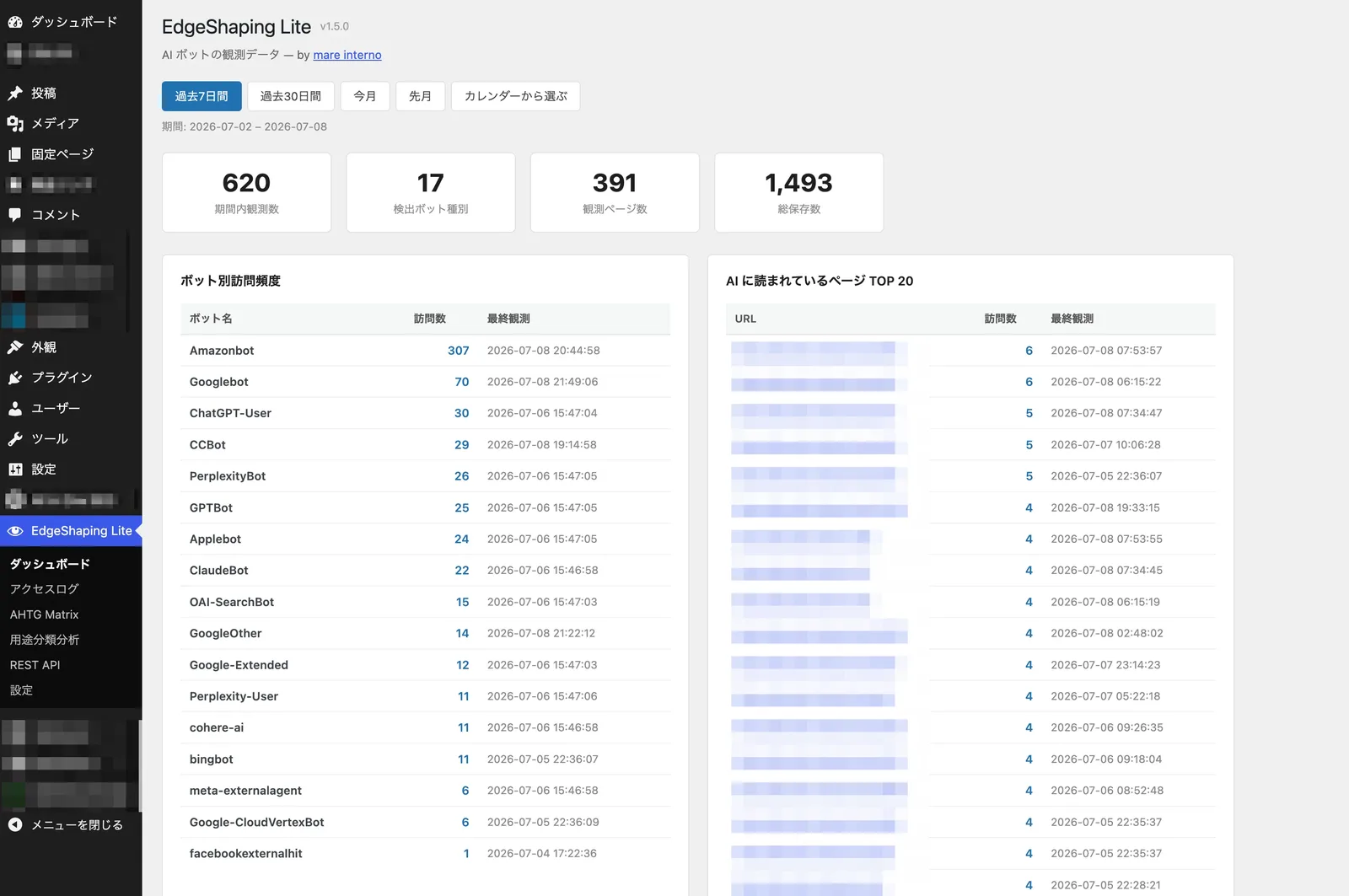Click the ボット名 column header

coord(211,319)
